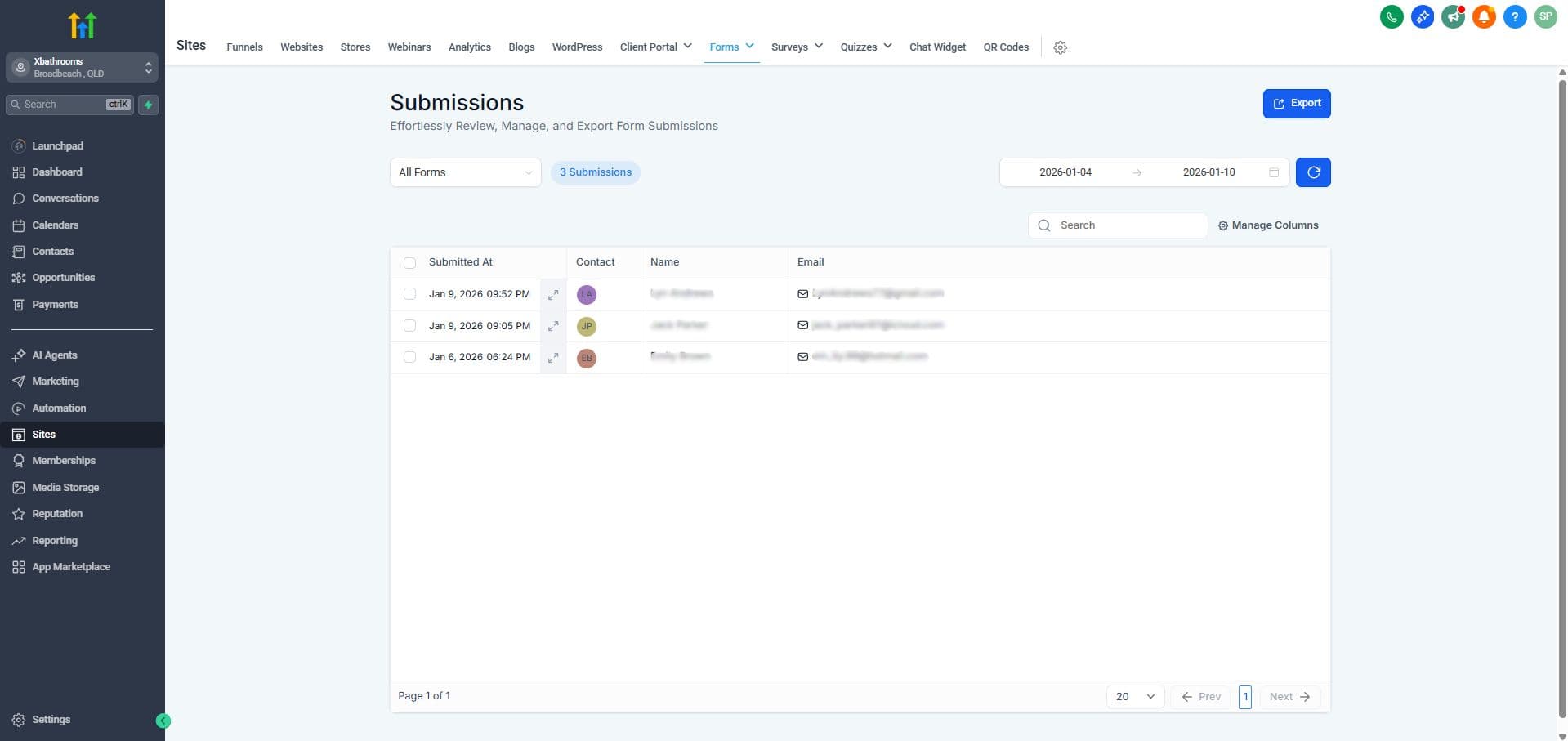Expand the Jan 9 09:52 PM submission details

(553, 294)
